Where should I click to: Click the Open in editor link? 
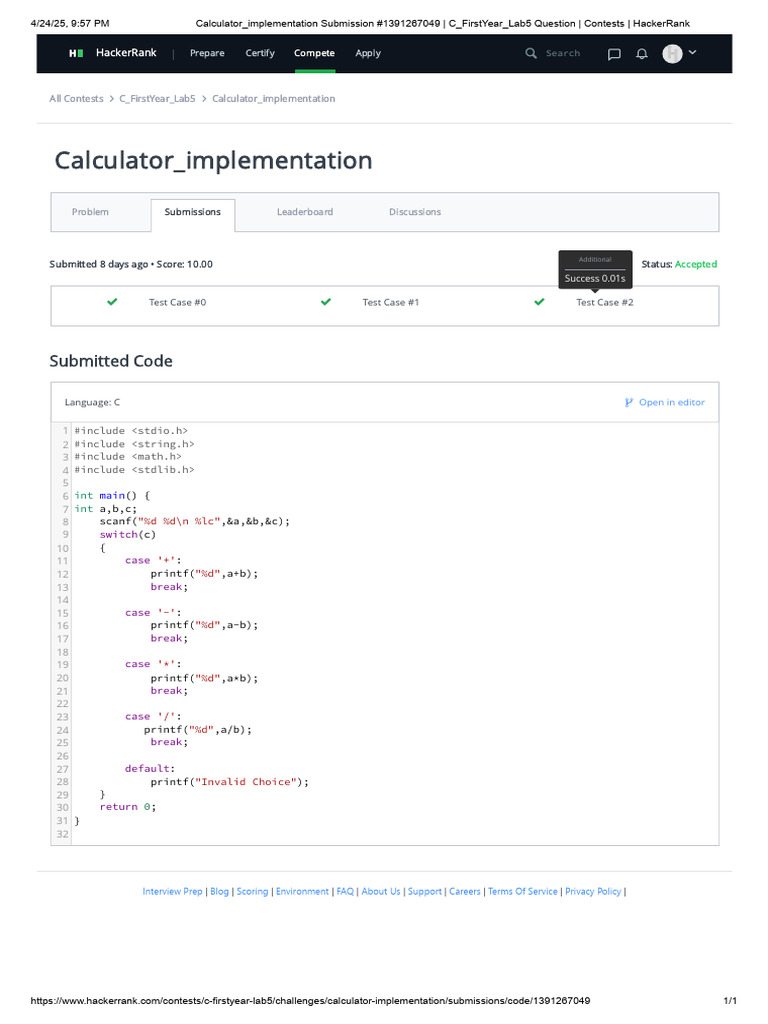pos(671,402)
